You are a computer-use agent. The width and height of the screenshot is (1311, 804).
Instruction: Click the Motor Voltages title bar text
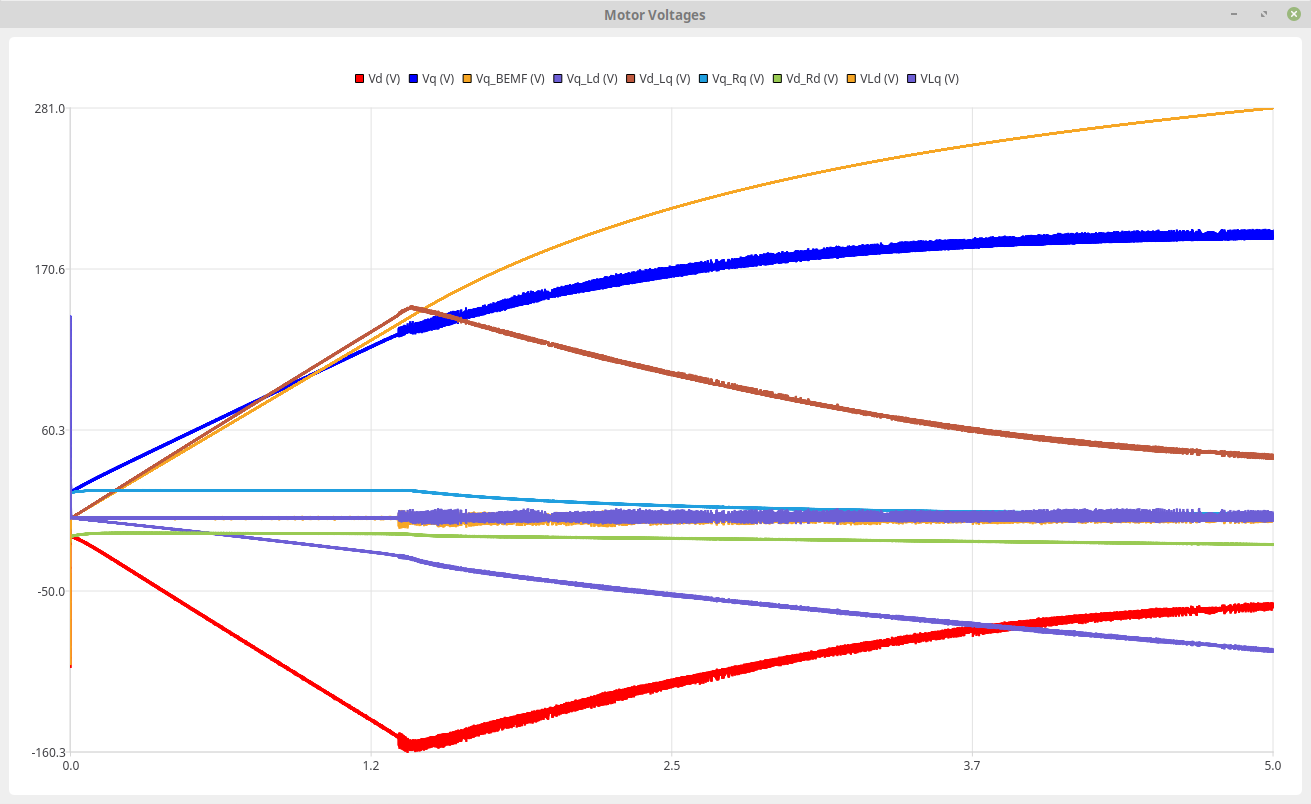click(654, 15)
